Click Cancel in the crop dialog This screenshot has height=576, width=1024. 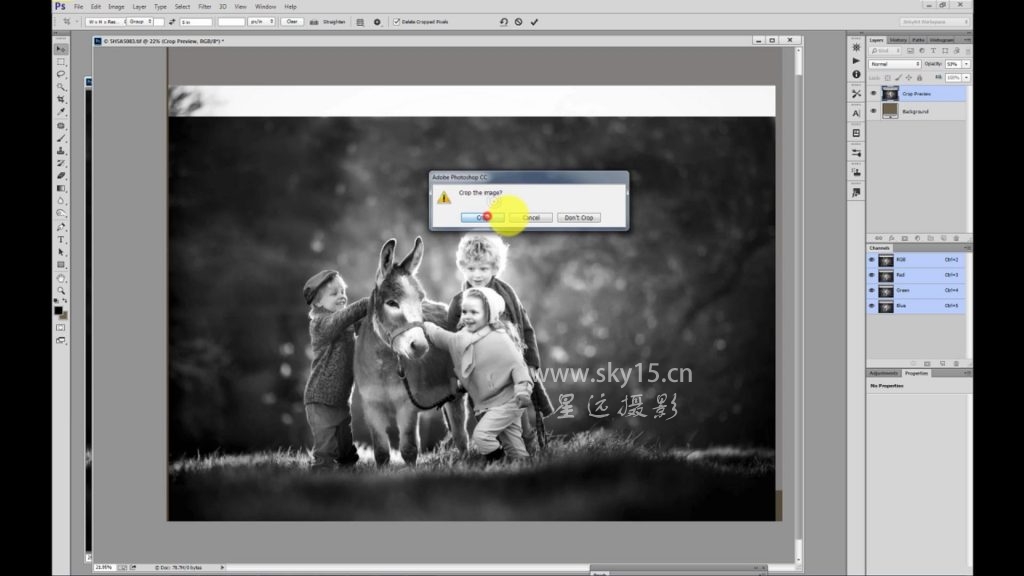(x=531, y=217)
